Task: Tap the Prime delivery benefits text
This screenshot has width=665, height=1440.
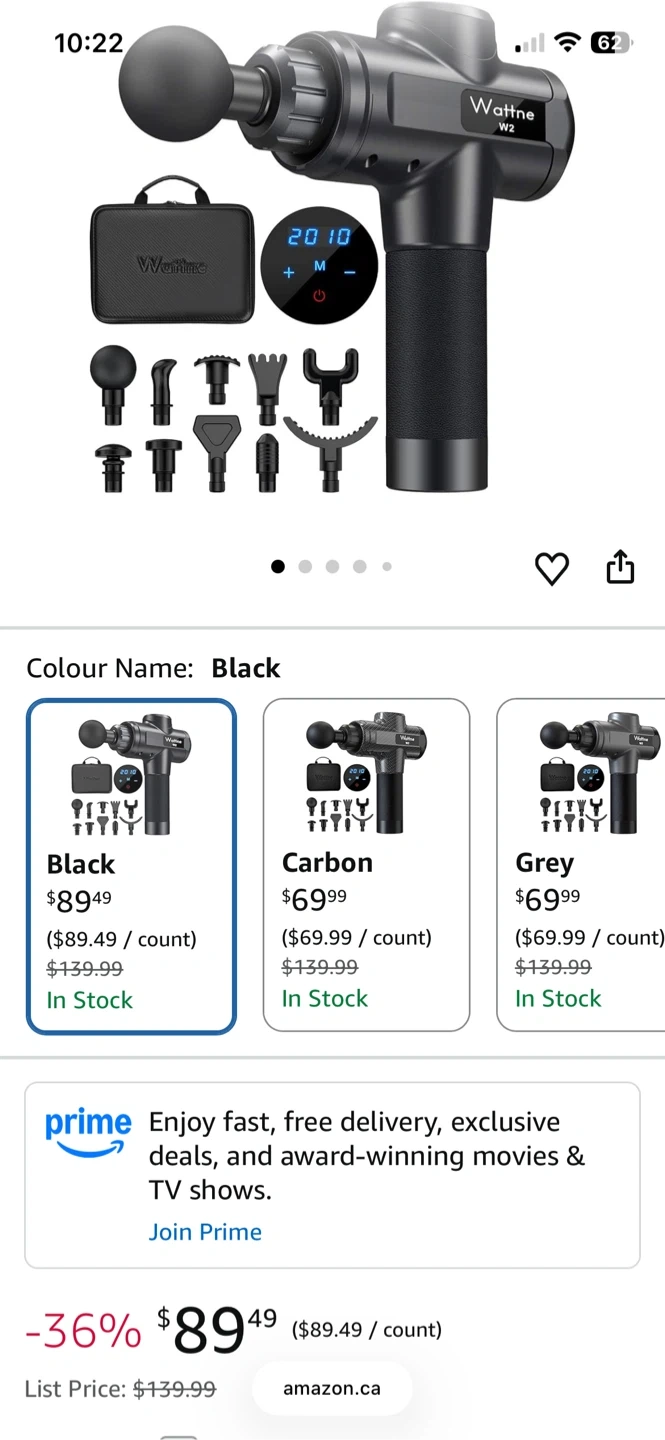Action: [366, 1156]
